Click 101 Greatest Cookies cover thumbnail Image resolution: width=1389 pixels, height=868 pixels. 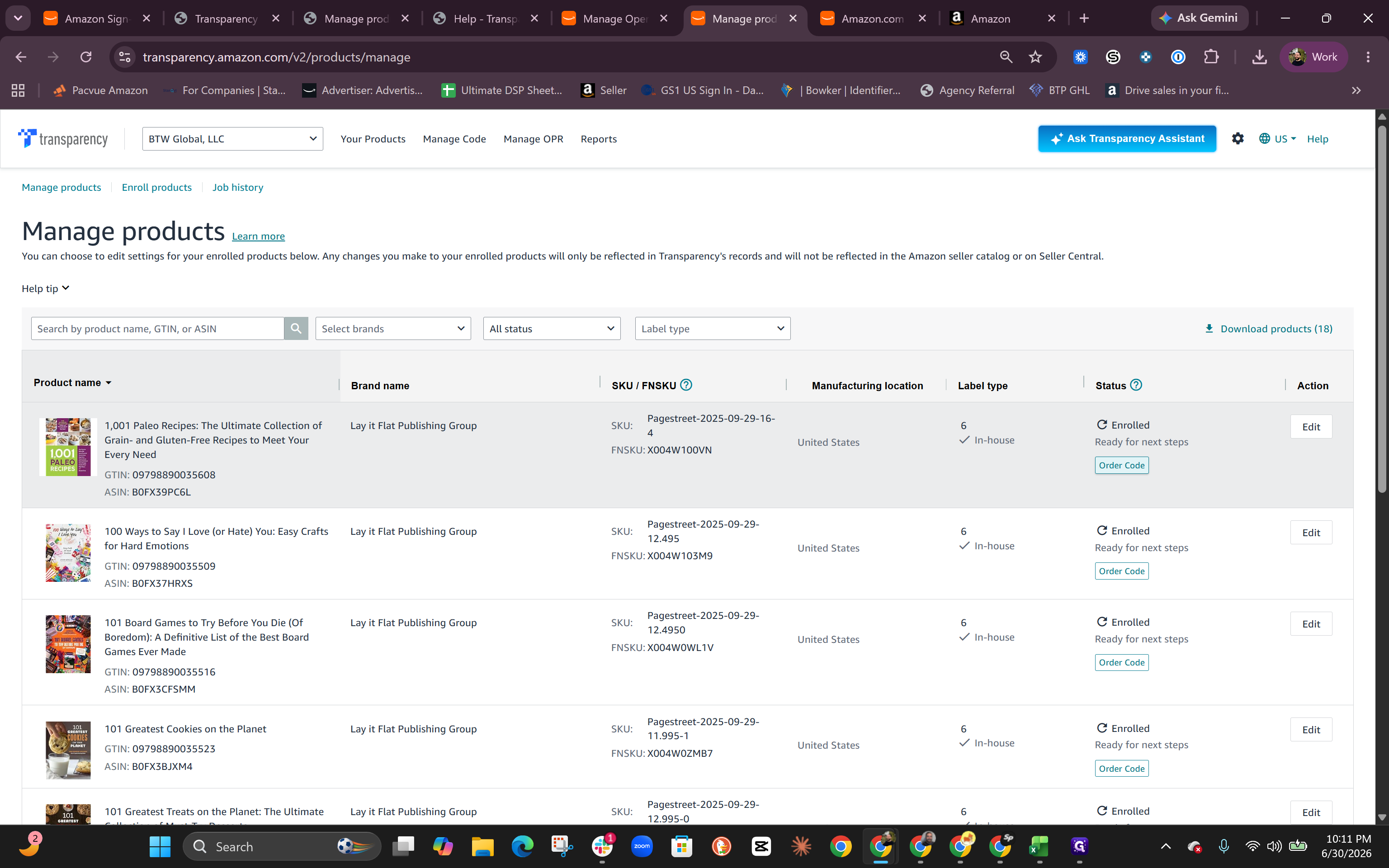click(68, 750)
